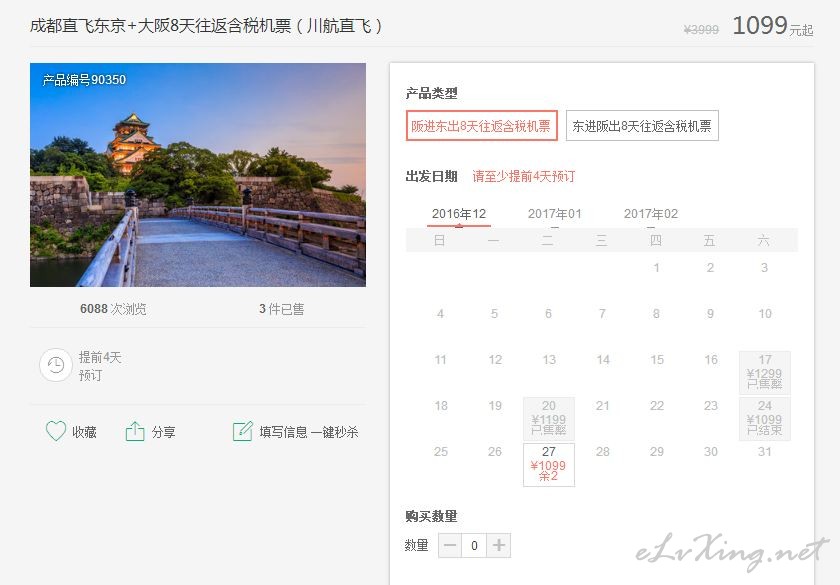The image size is (840, 585).
Task: Click the 收藏 favorite link
Action: (85, 432)
